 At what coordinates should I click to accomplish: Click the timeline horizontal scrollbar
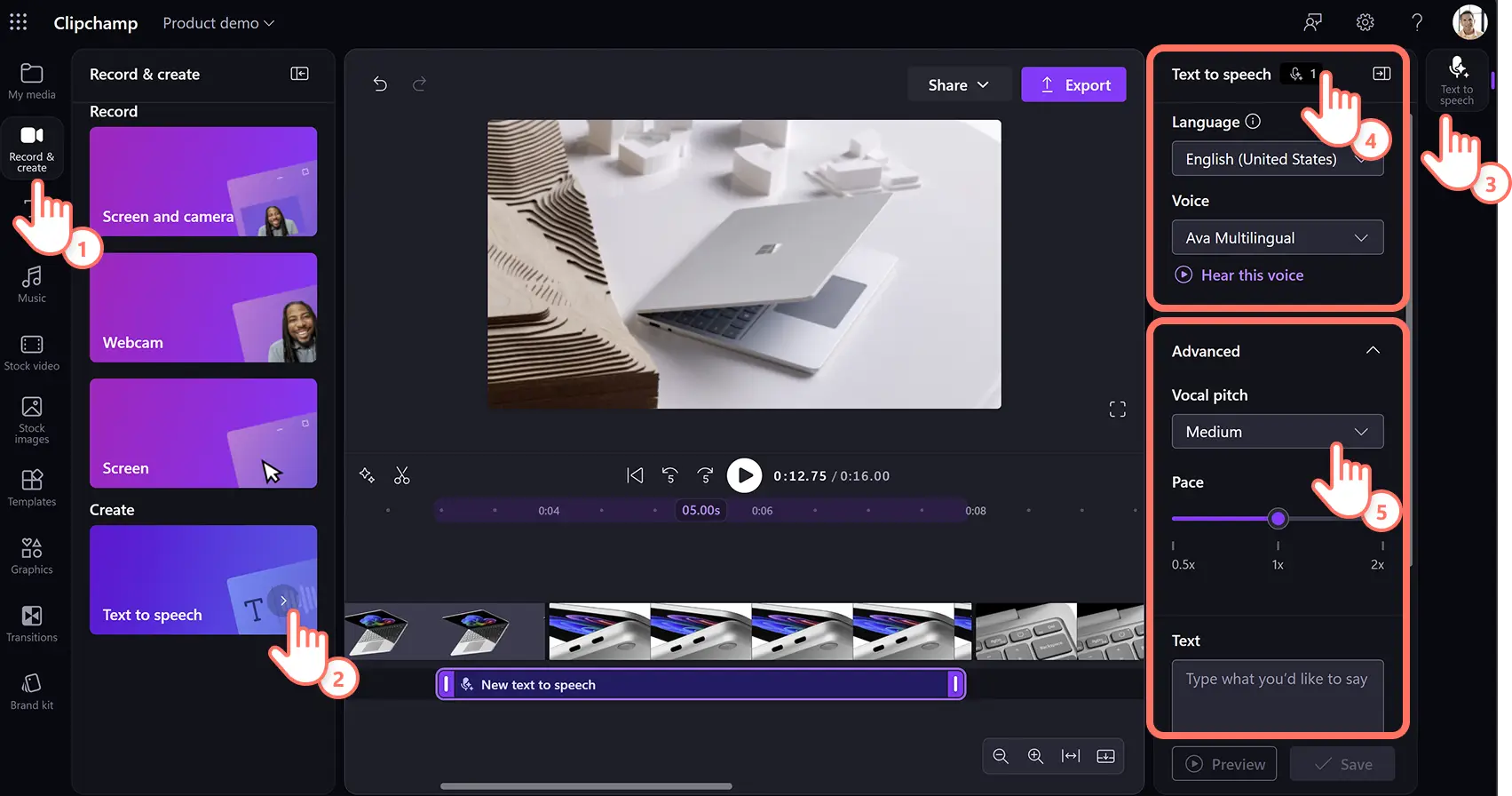(586, 786)
